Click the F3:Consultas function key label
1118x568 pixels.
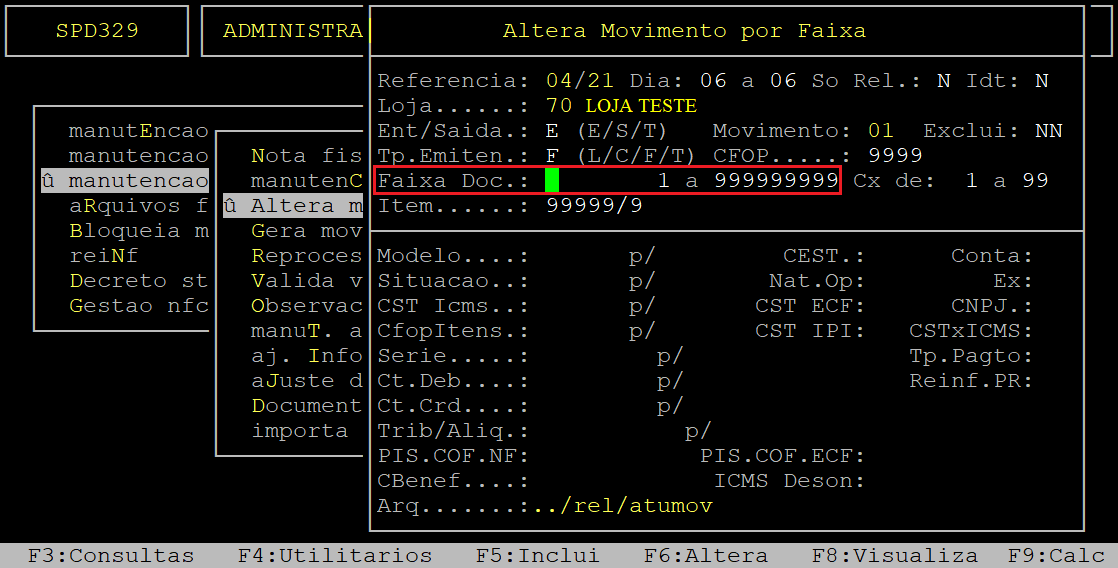point(111,556)
